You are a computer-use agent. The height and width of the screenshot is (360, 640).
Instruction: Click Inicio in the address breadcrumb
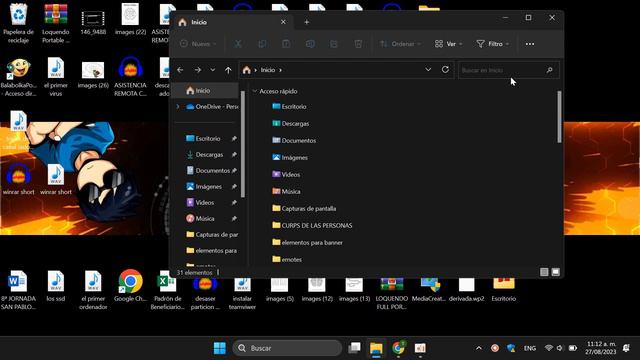[268, 70]
